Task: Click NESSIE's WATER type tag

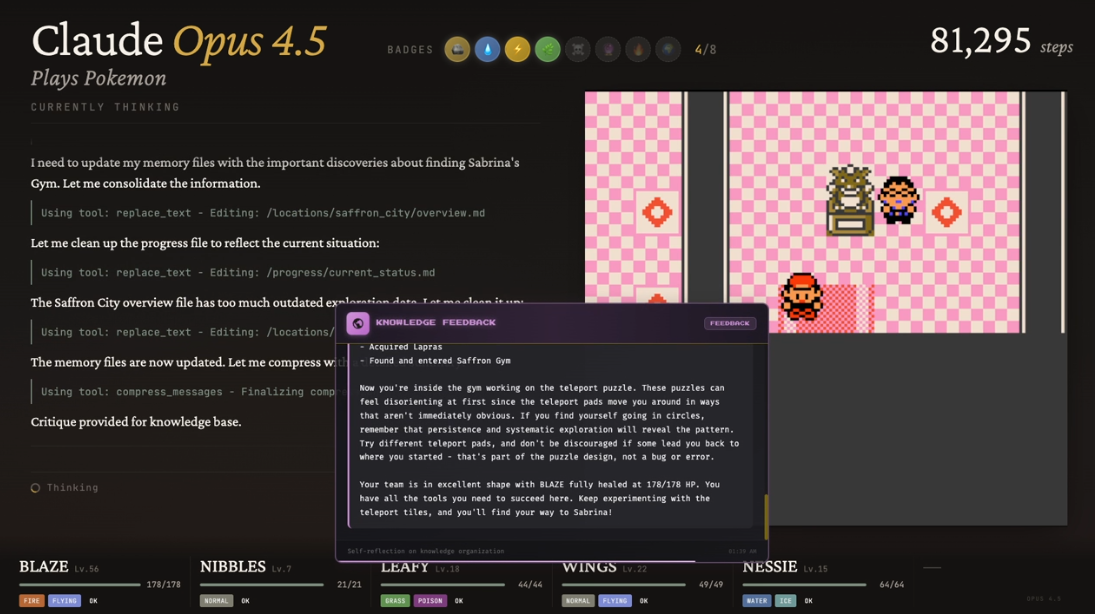Action: [757, 601]
